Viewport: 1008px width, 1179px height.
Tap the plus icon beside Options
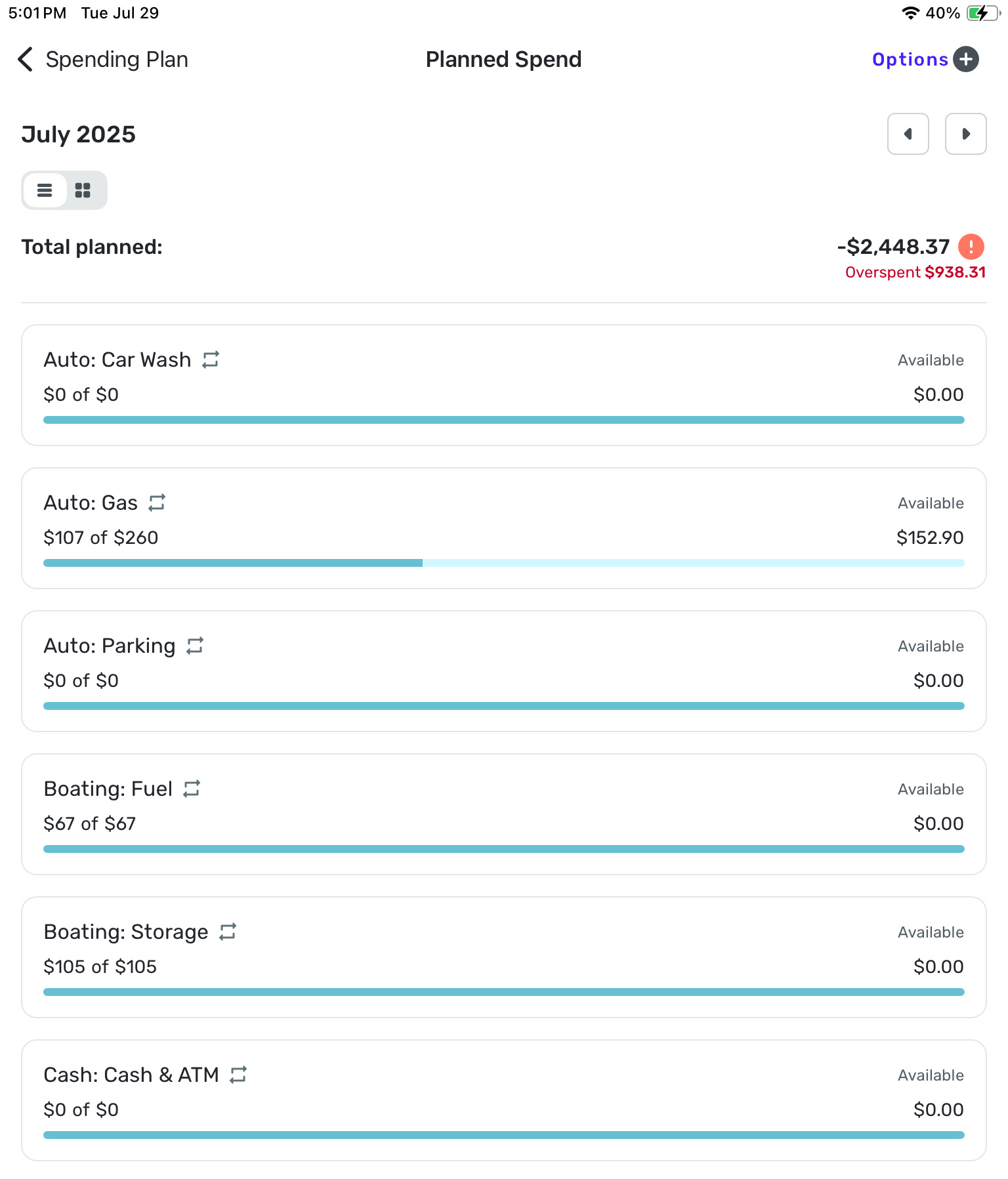tap(966, 59)
